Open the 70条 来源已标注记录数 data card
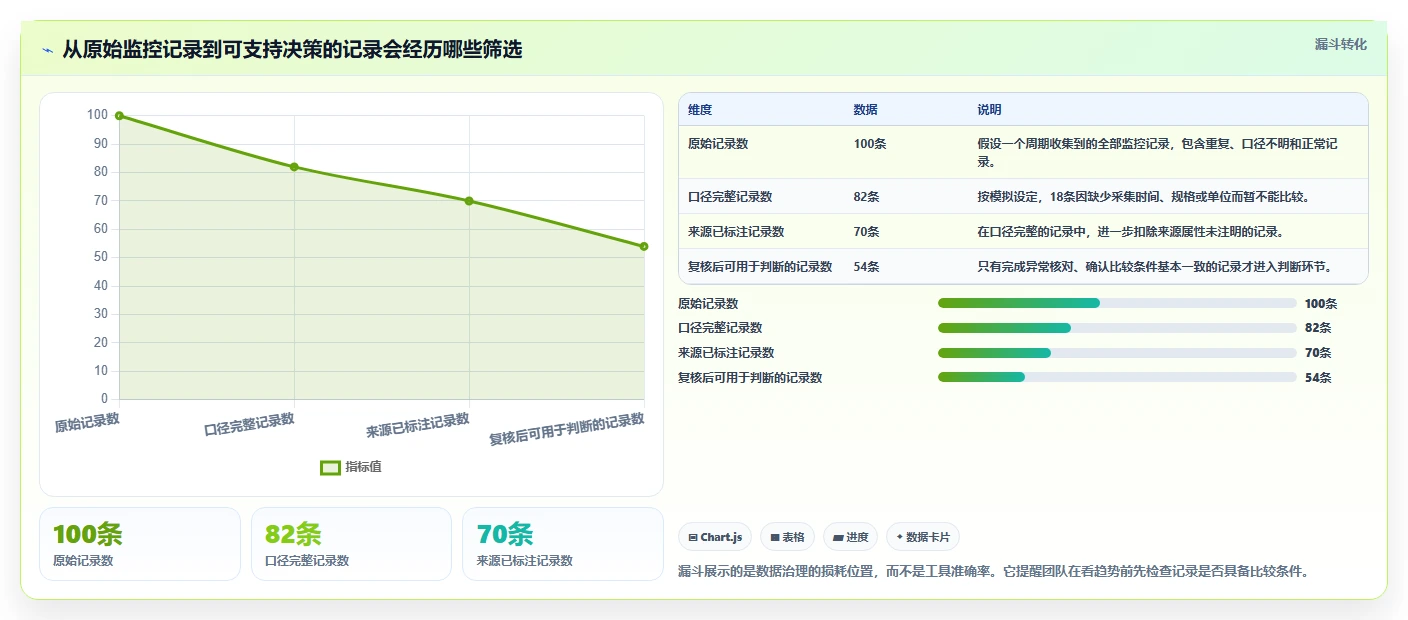 [x=563, y=544]
